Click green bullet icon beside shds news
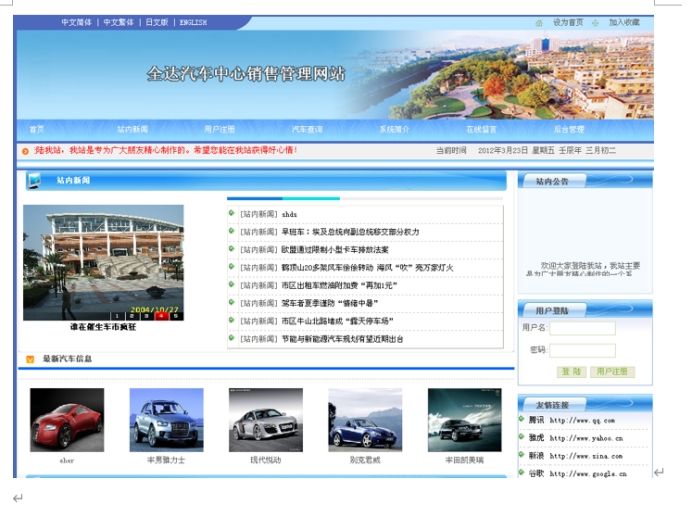Screen dimensions: 693x505 pos(231,213)
